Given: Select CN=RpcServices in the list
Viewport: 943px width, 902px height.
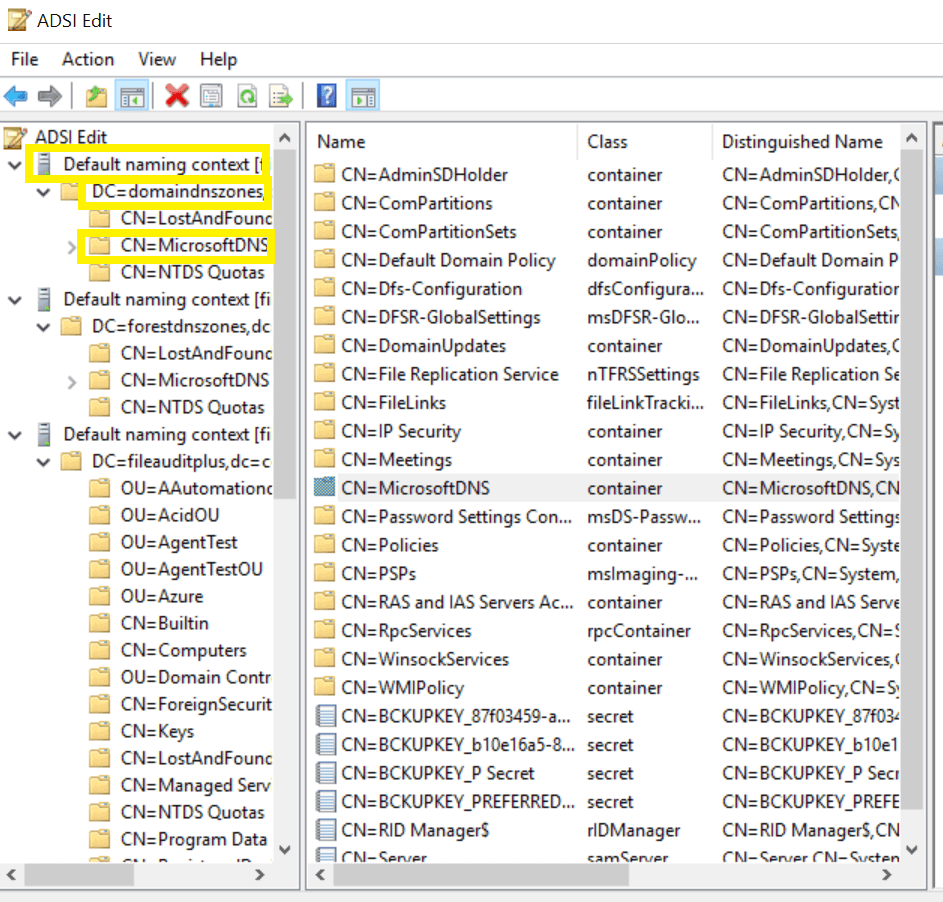Looking at the screenshot, I should [x=406, y=631].
